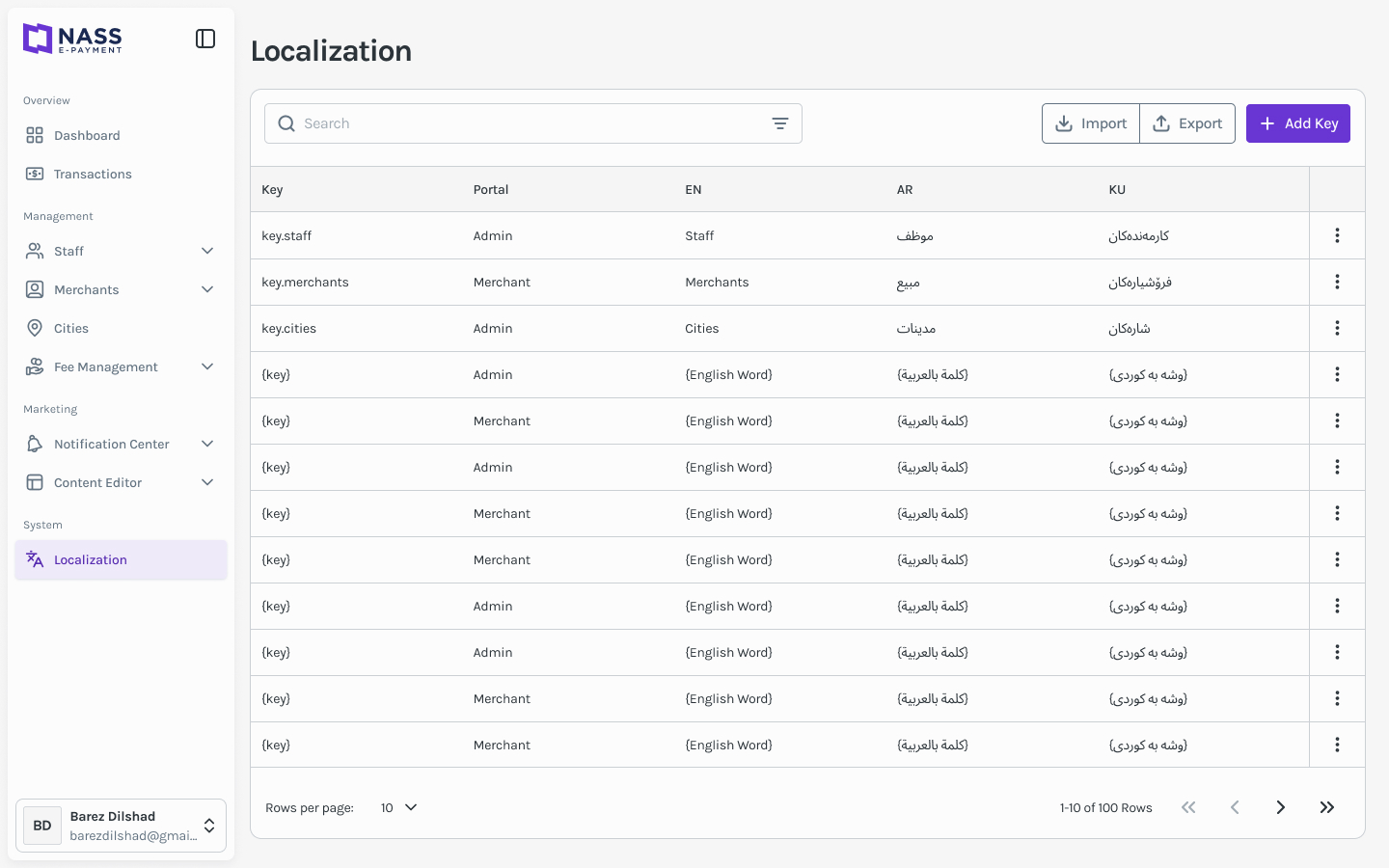Click the Import button
Image resolution: width=1389 pixels, height=868 pixels.
[1091, 123]
